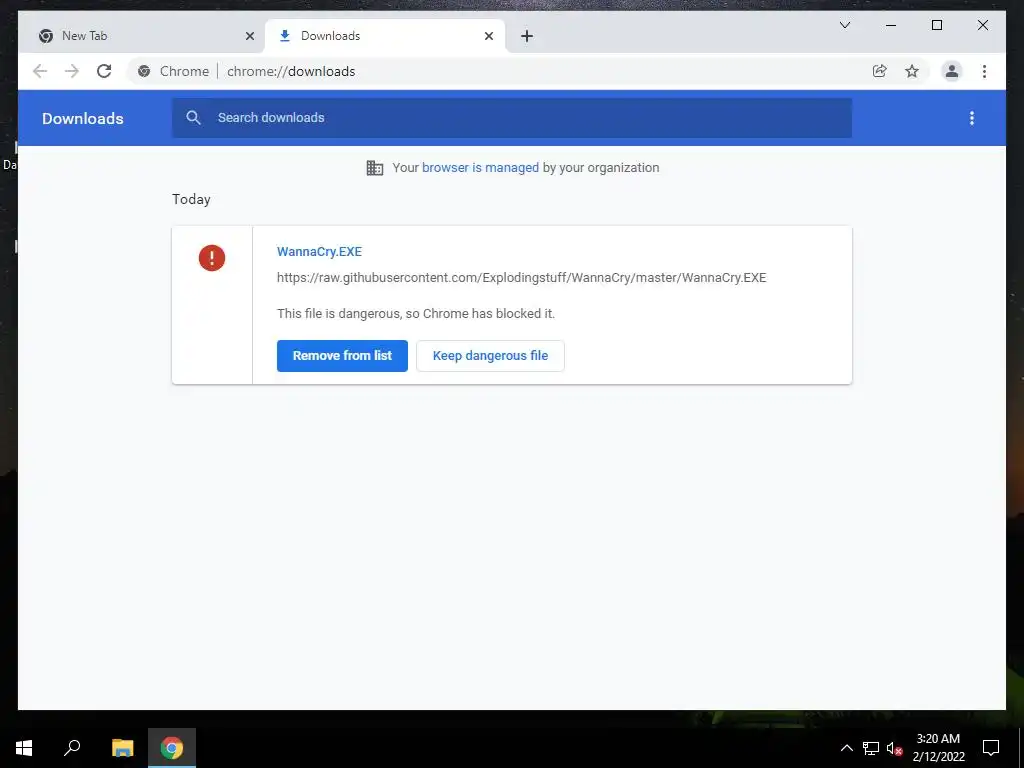The image size is (1024, 768).
Task: Bookmark this tab with the star icon
Action: tap(912, 71)
